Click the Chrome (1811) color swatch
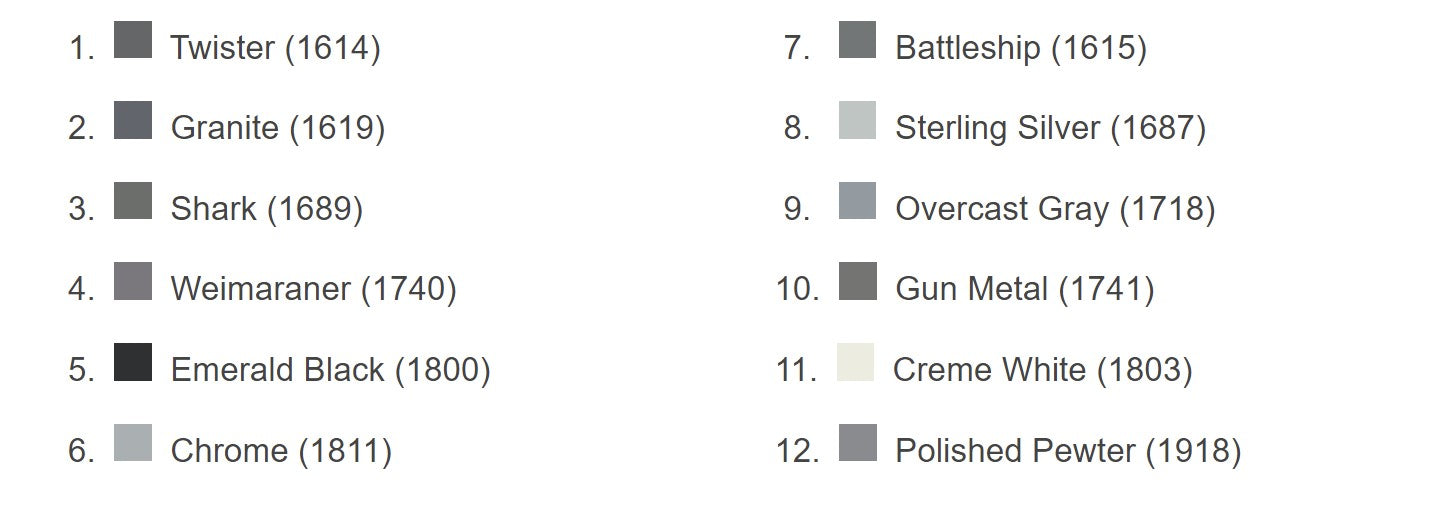This screenshot has height=527, width=1442. [x=133, y=443]
